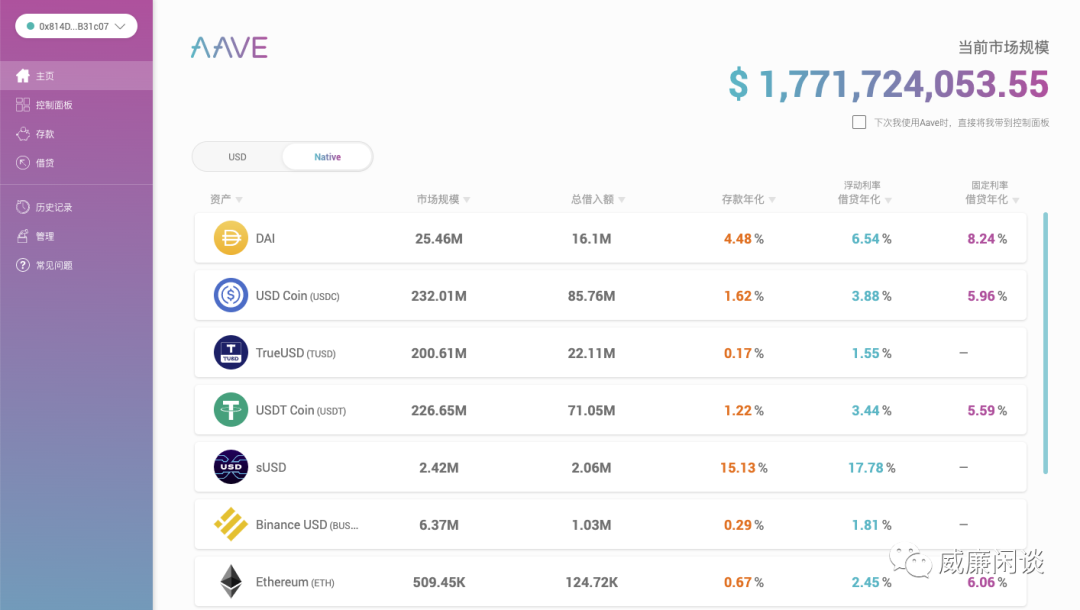1080x610 pixels.
Task: Click sUSD deposit APY 15.13%
Action: coord(743,467)
